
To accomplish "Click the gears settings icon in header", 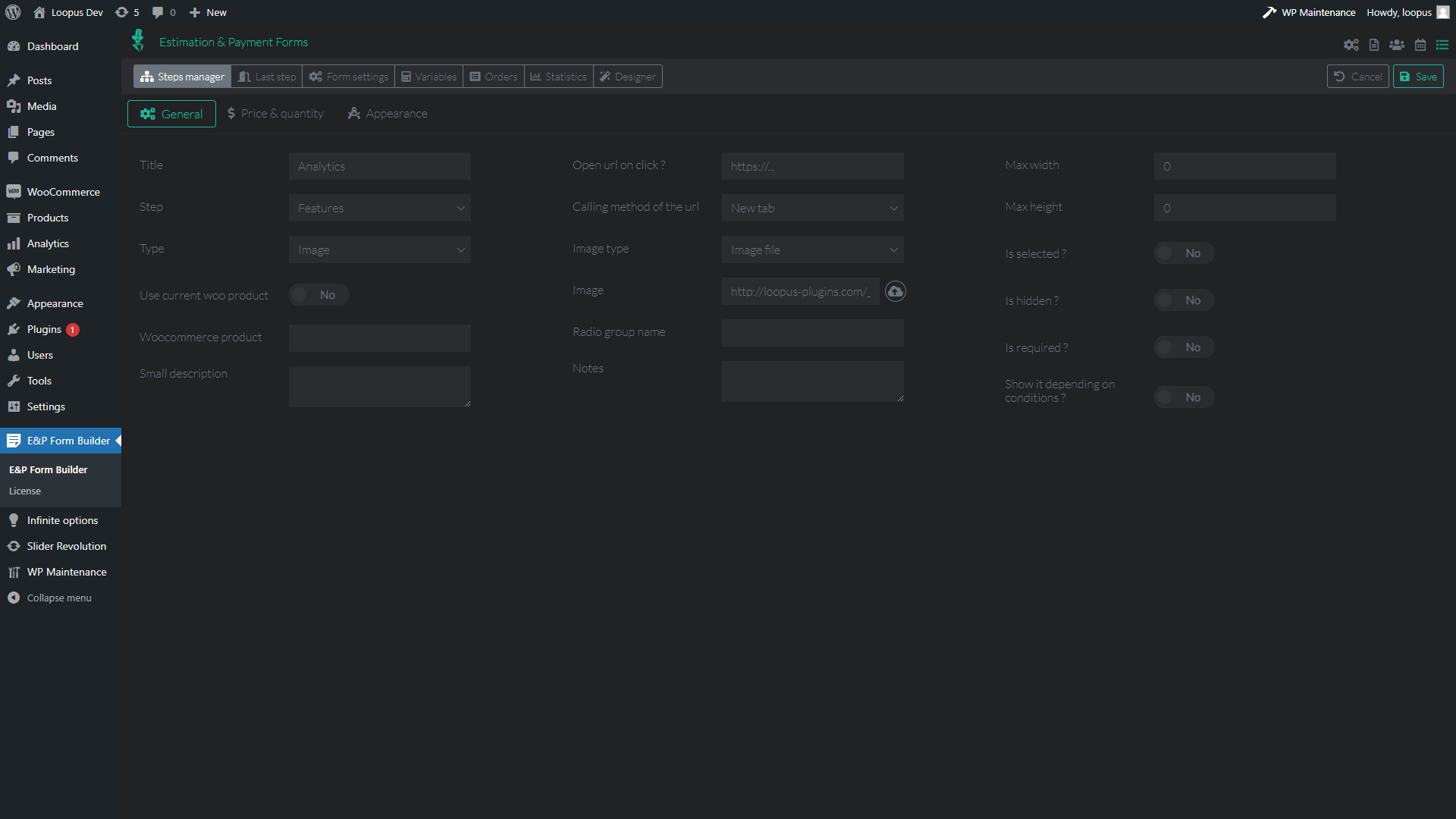I will point(1351,45).
